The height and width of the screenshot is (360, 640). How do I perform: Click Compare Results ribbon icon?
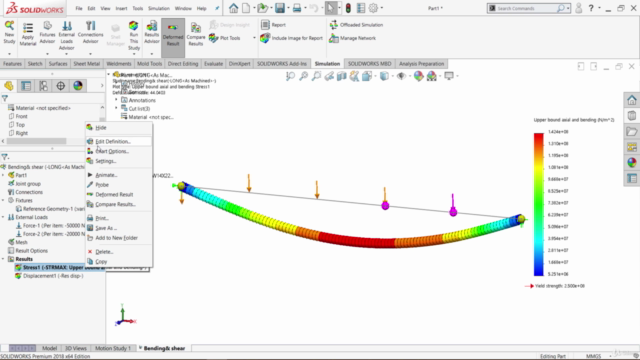(x=196, y=28)
